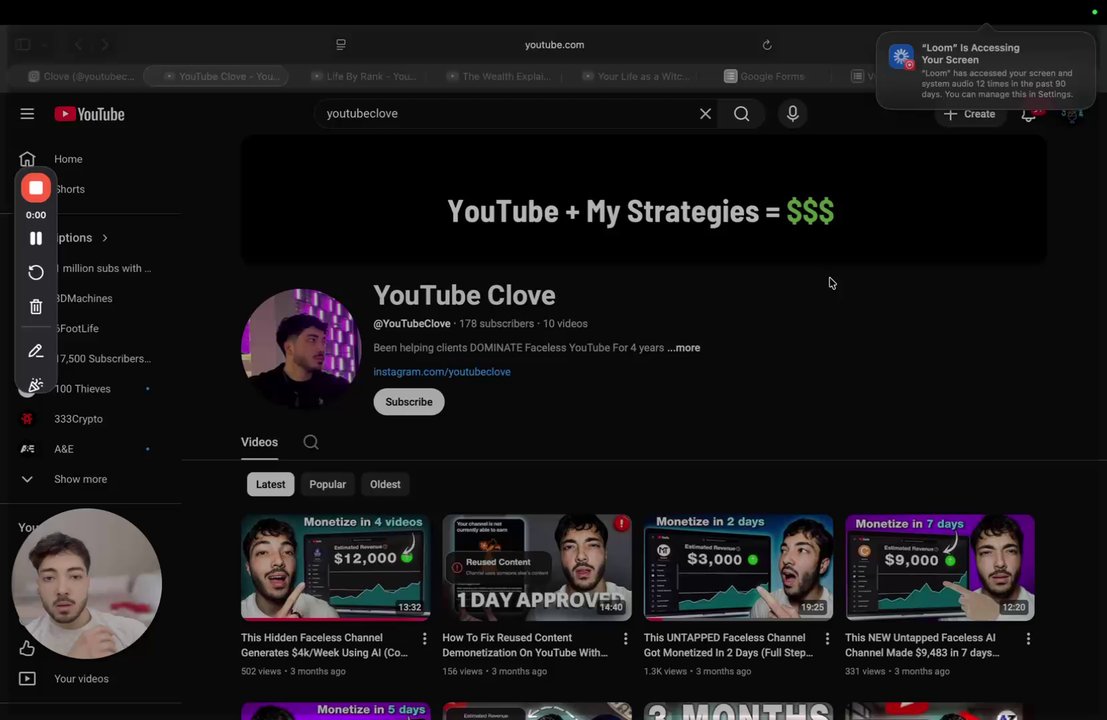Switch to the Clove (@youtubec... browser tab
Image resolution: width=1107 pixels, height=720 pixels.
(80, 76)
